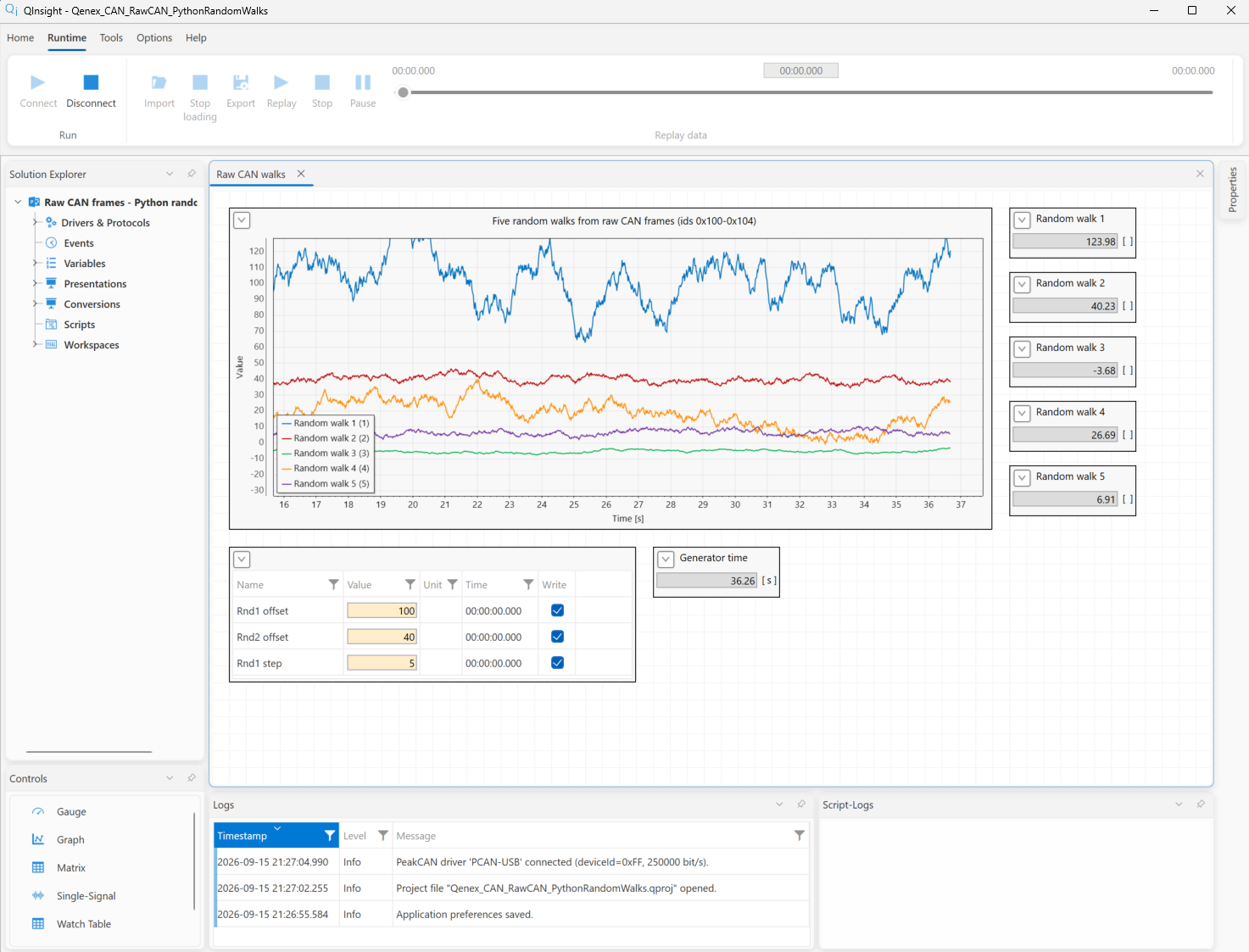
Task: Pin the Script-Logs panel
Action: click(1201, 804)
